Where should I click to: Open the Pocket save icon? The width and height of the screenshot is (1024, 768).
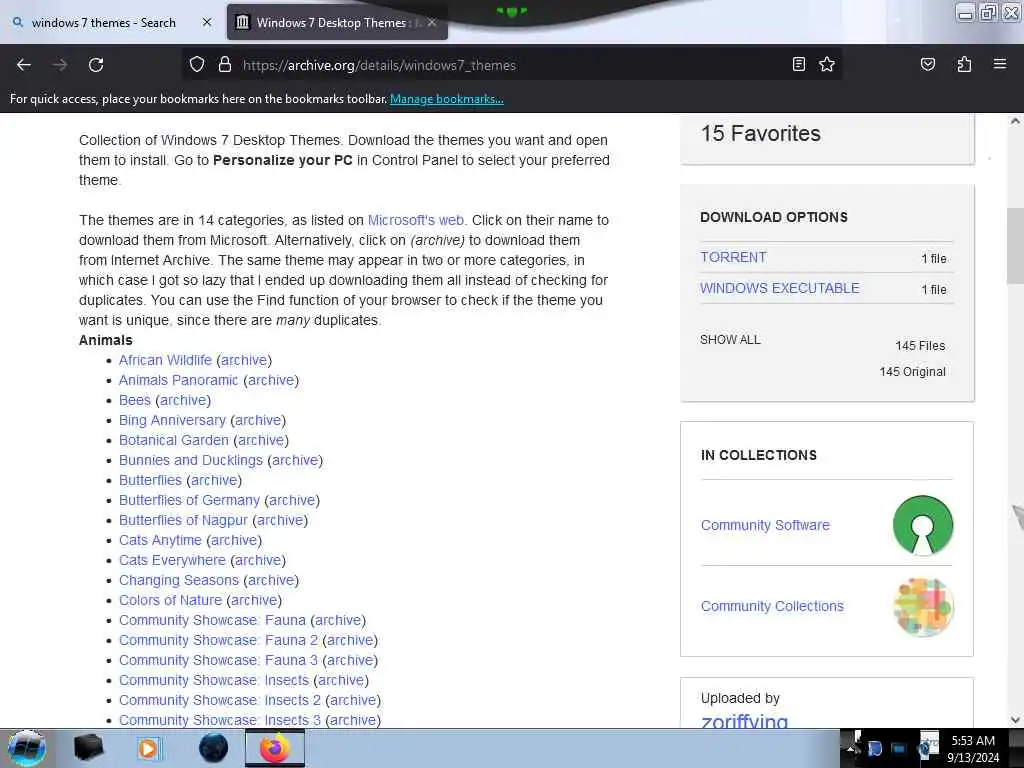927,64
